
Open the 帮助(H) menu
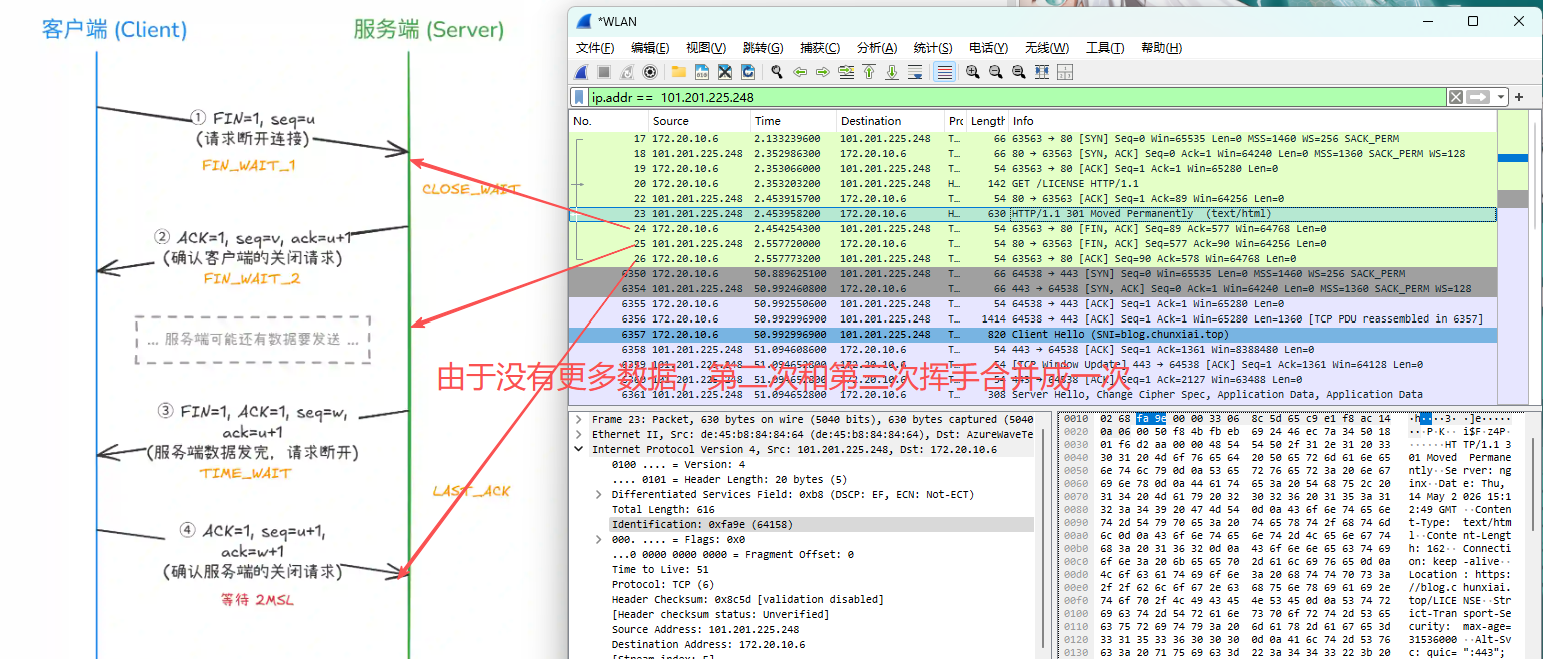(x=1161, y=48)
